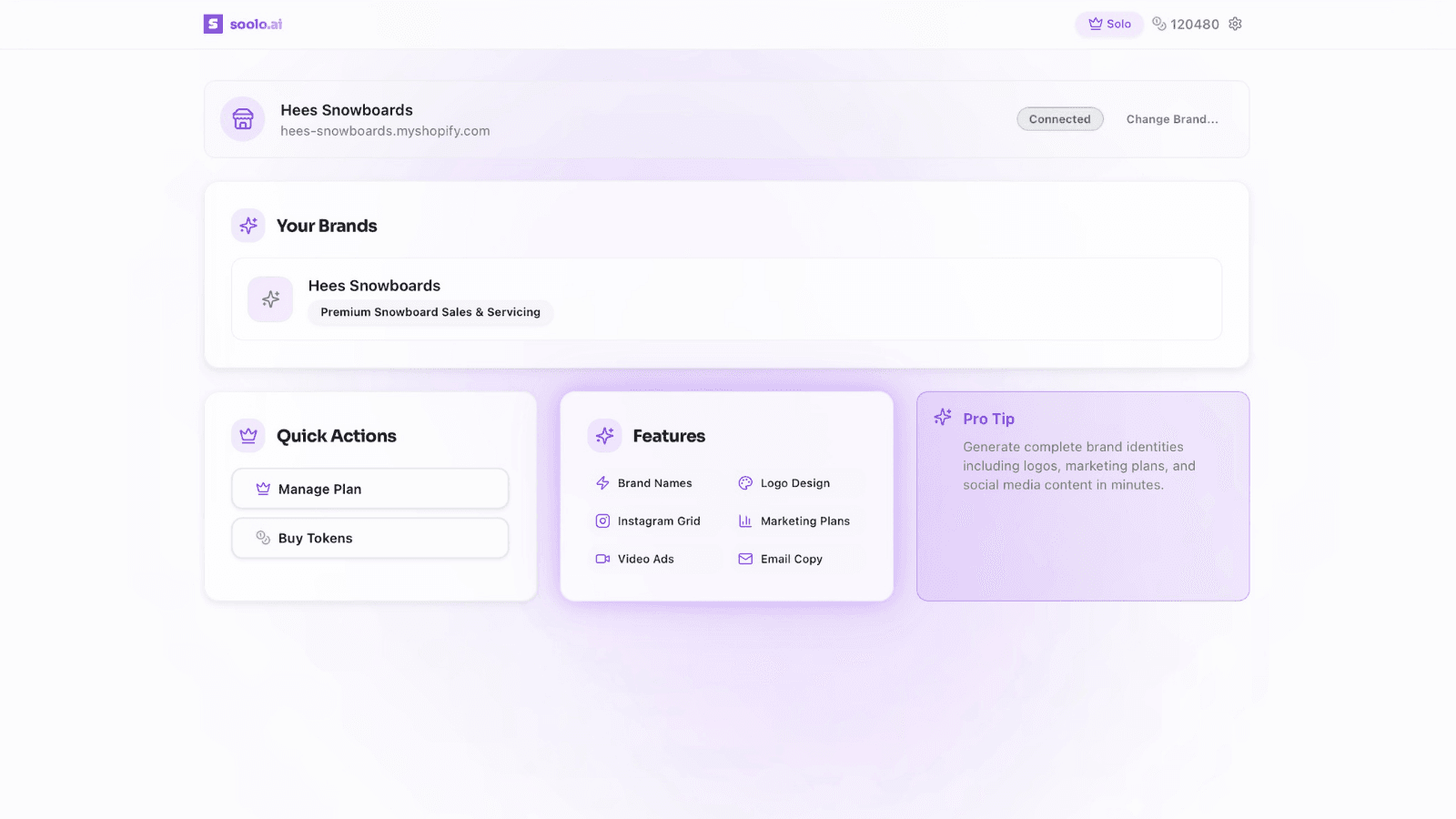The height and width of the screenshot is (819, 1456).
Task: Click the Pro Tip description paragraph
Action: [1079, 466]
